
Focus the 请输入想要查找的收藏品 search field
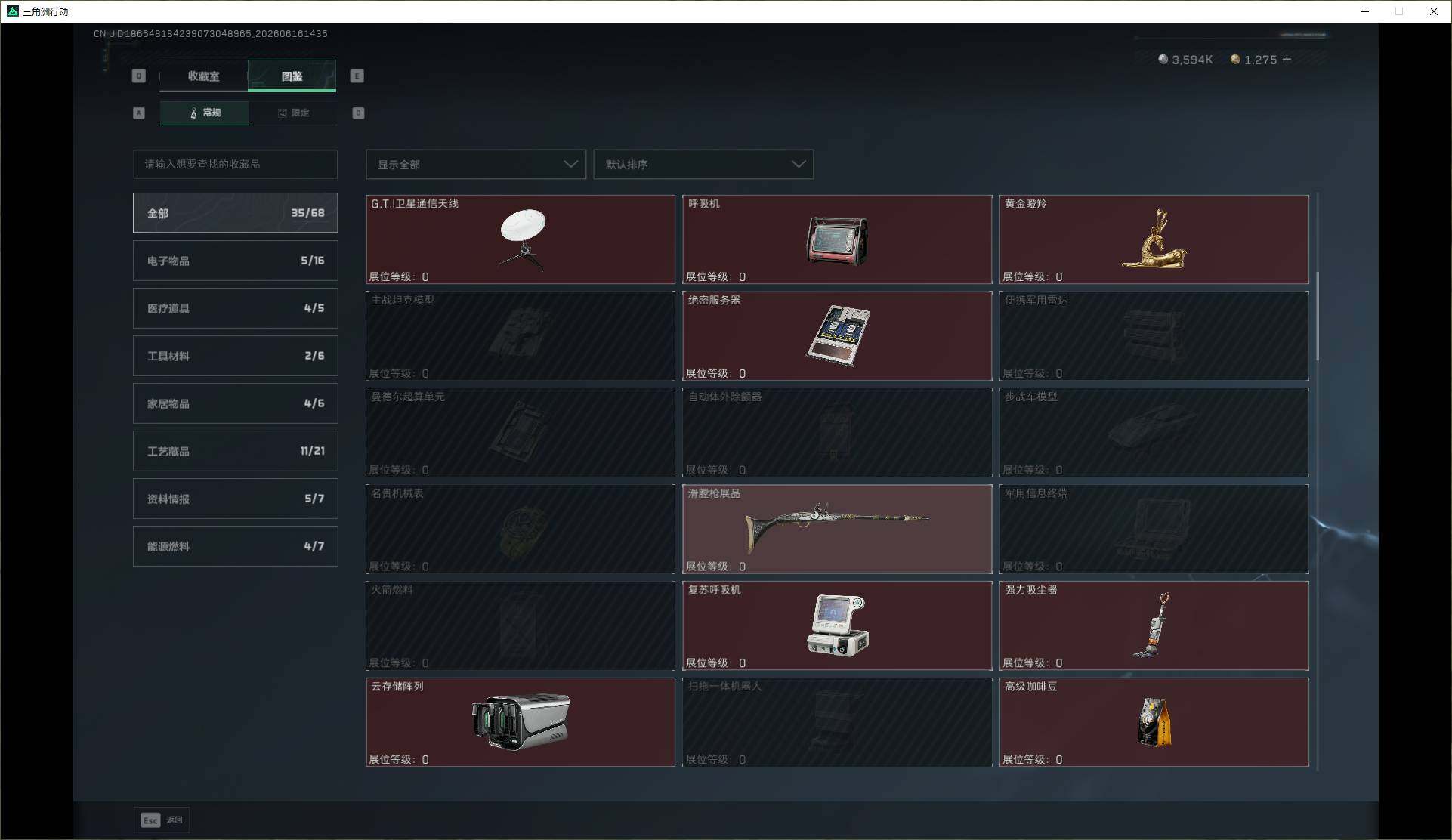[x=236, y=164]
